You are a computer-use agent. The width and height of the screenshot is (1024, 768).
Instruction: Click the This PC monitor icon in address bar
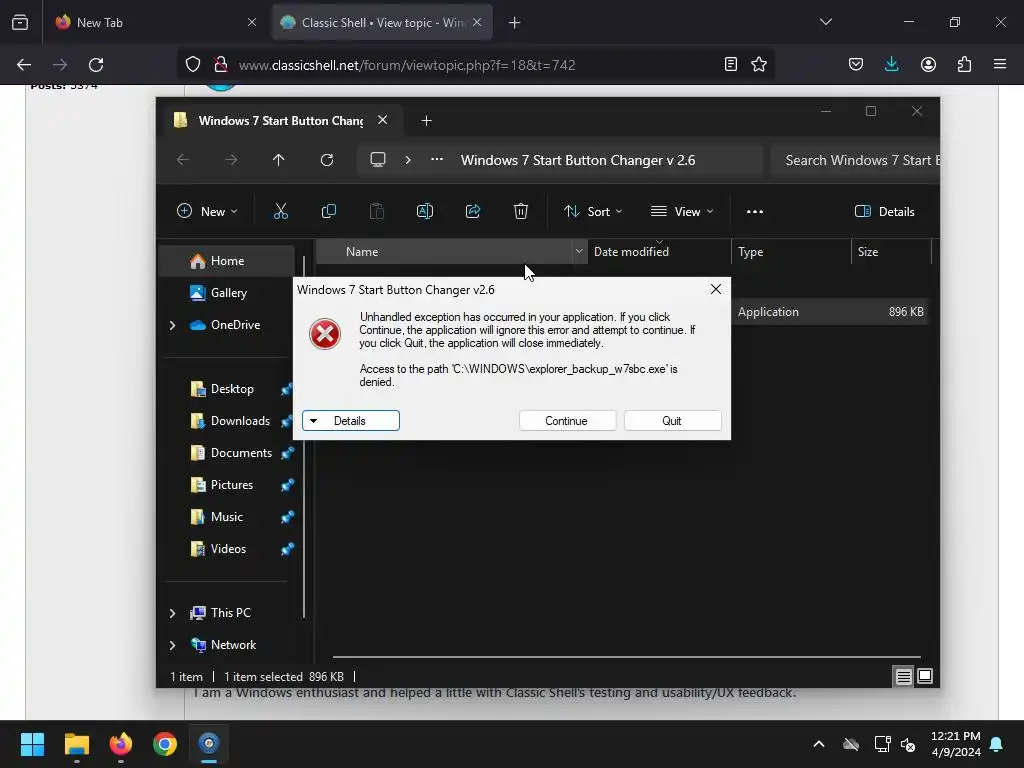click(x=377, y=160)
